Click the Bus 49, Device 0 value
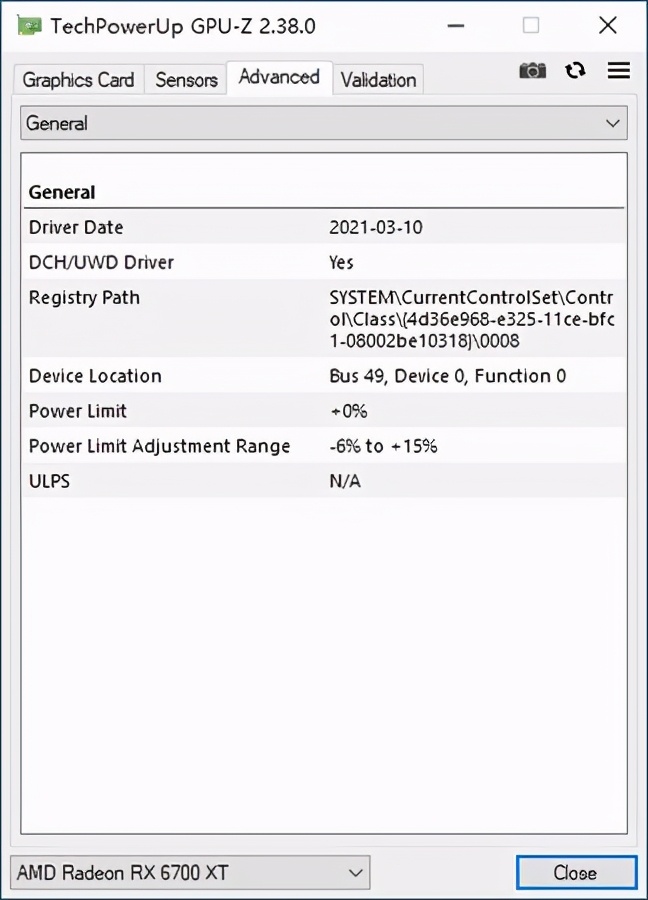The image size is (648, 900). tap(448, 376)
